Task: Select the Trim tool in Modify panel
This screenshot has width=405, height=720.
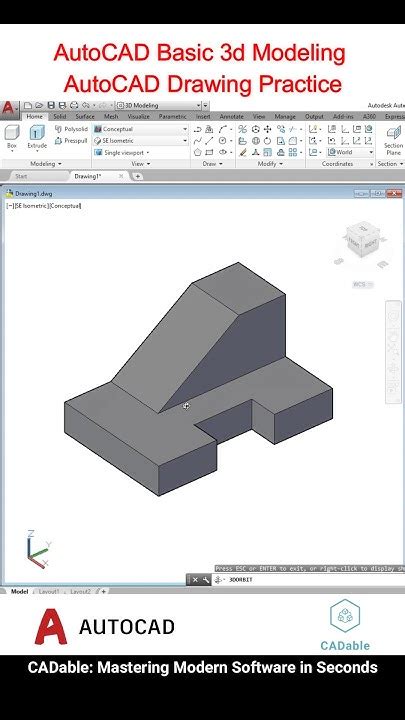Action: tap(292, 129)
